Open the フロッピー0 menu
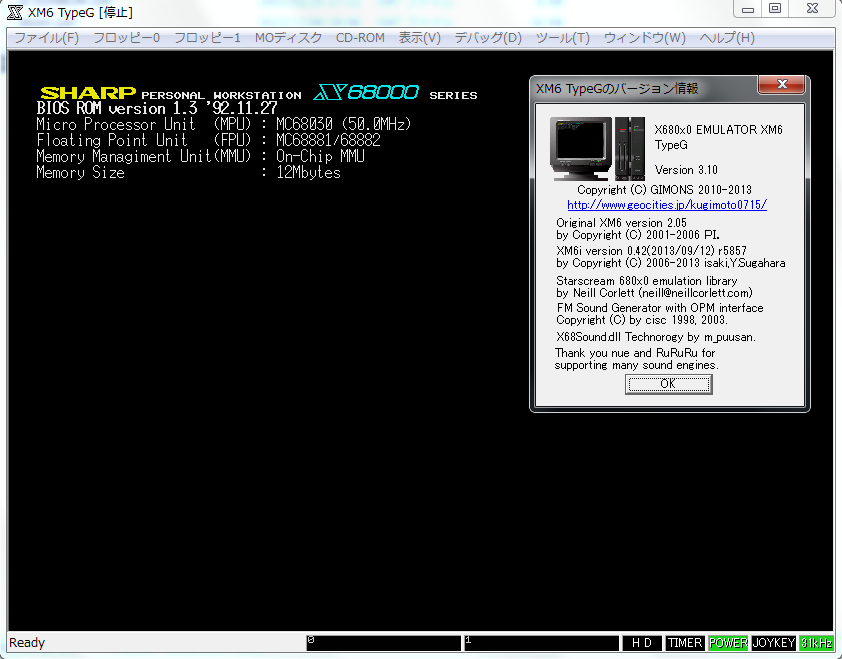This screenshot has width=842, height=659. (127, 38)
